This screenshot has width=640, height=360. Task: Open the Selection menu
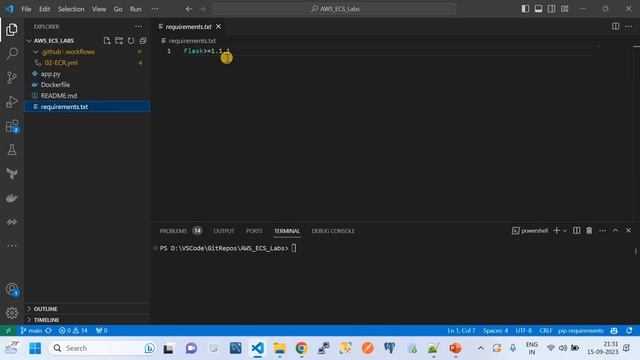click(x=71, y=9)
